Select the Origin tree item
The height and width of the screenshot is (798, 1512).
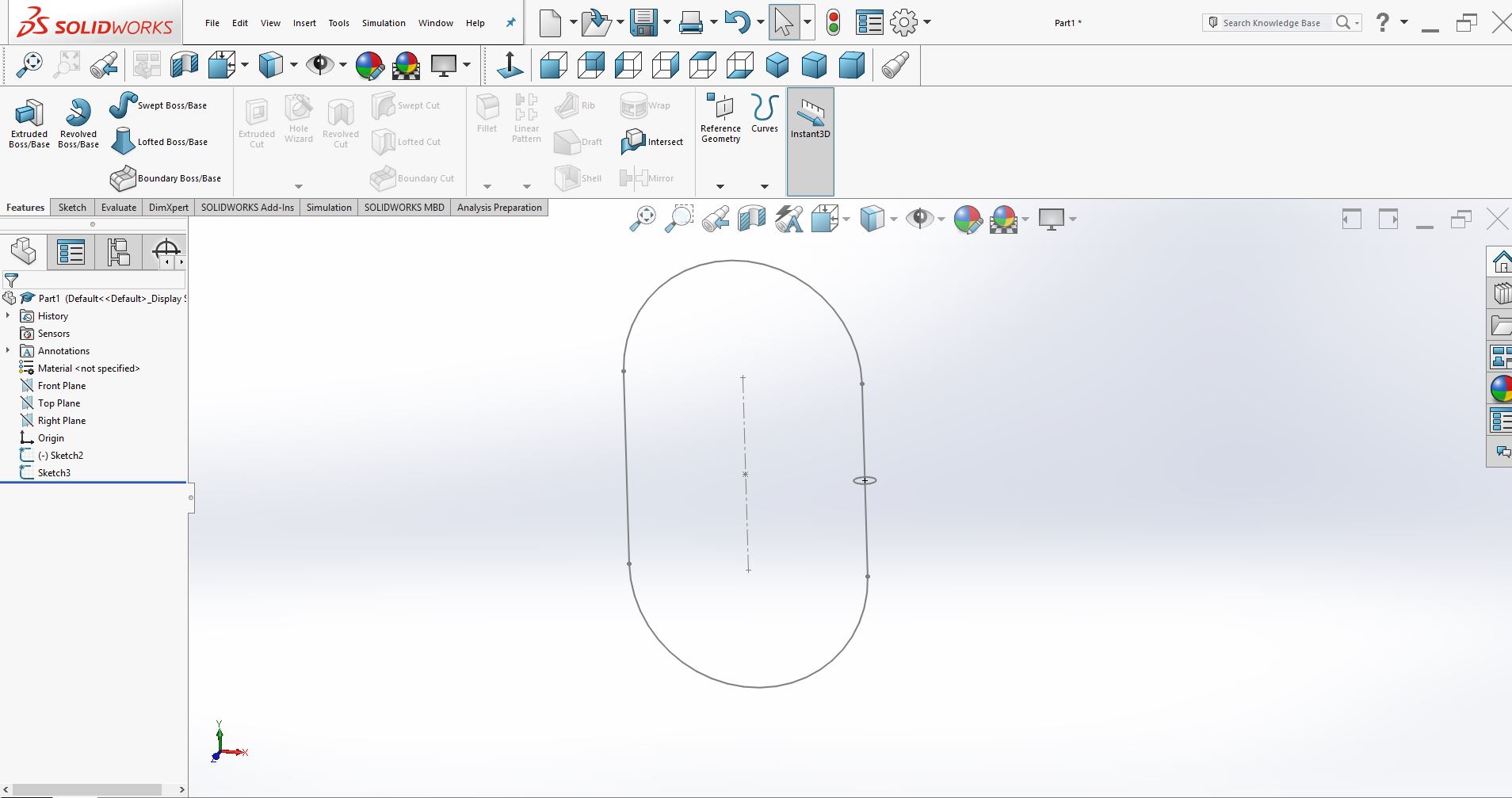(x=51, y=438)
